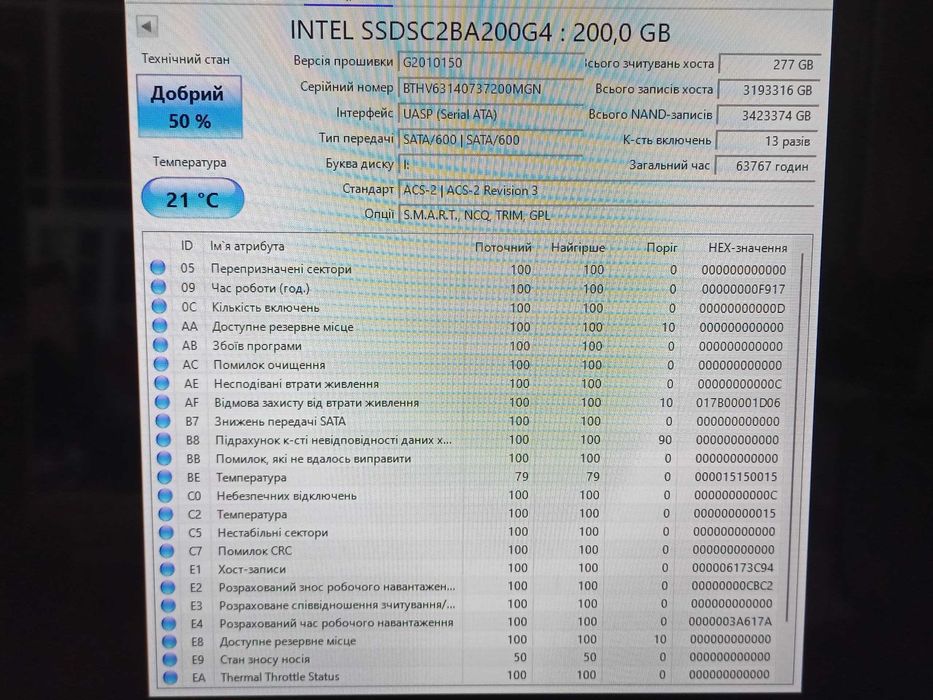The width and height of the screenshot is (933, 700).
Task: Click HEX value 0000003A617A
Action: click(x=730, y=622)
